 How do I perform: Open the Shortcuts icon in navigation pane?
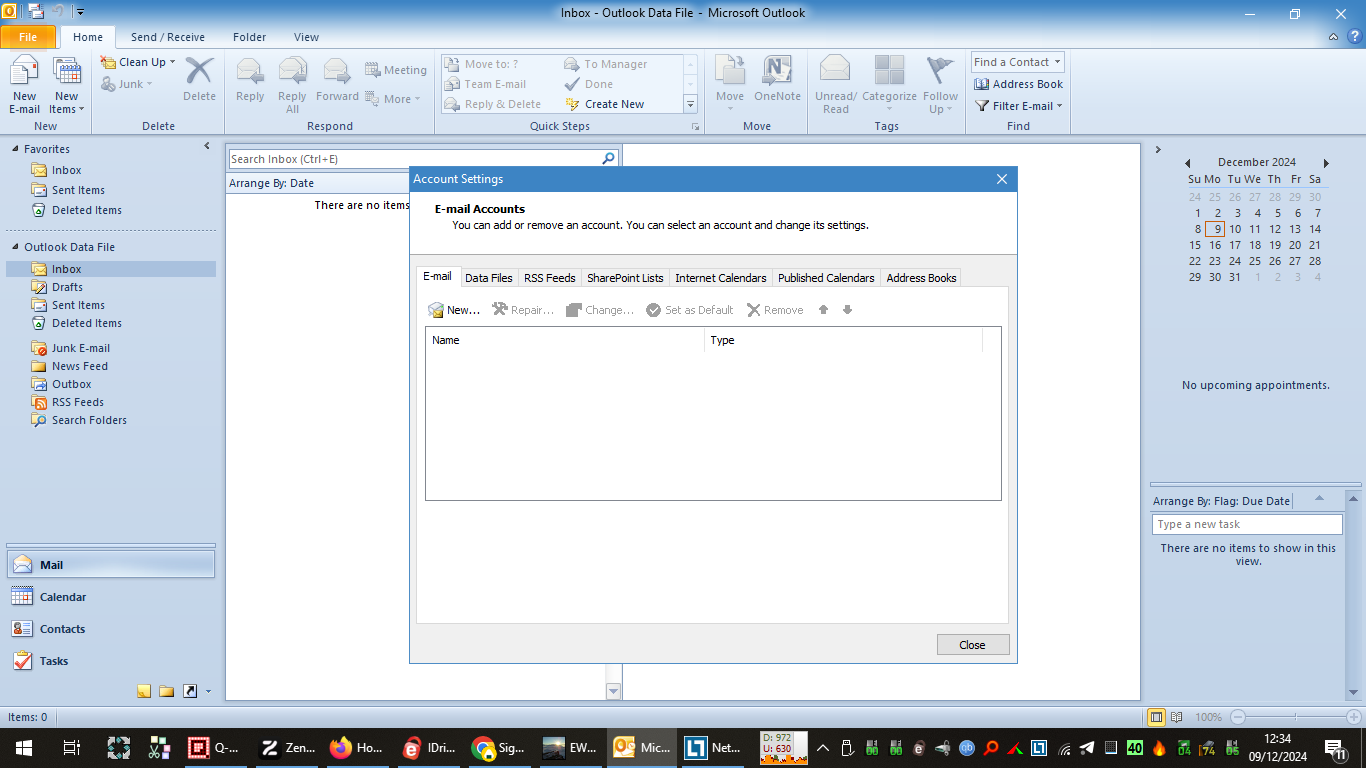[190, 691]
